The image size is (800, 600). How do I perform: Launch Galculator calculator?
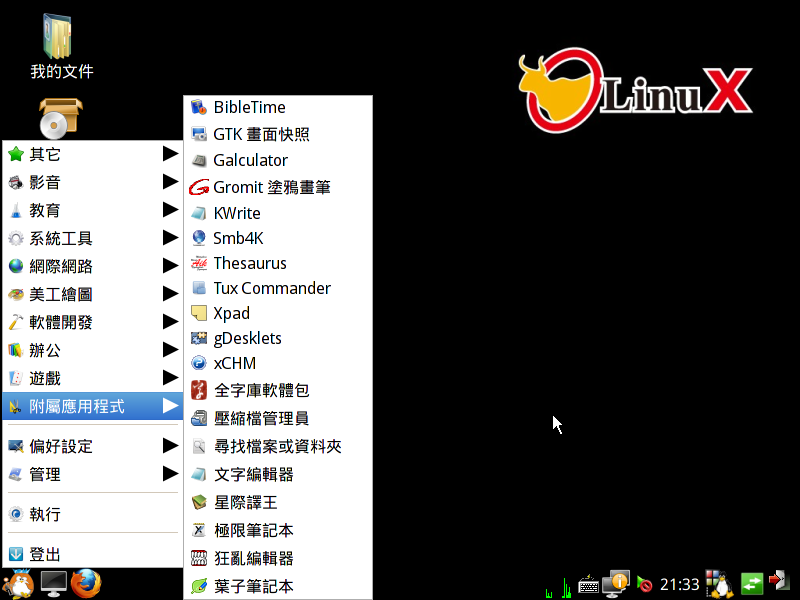[250, 160]
